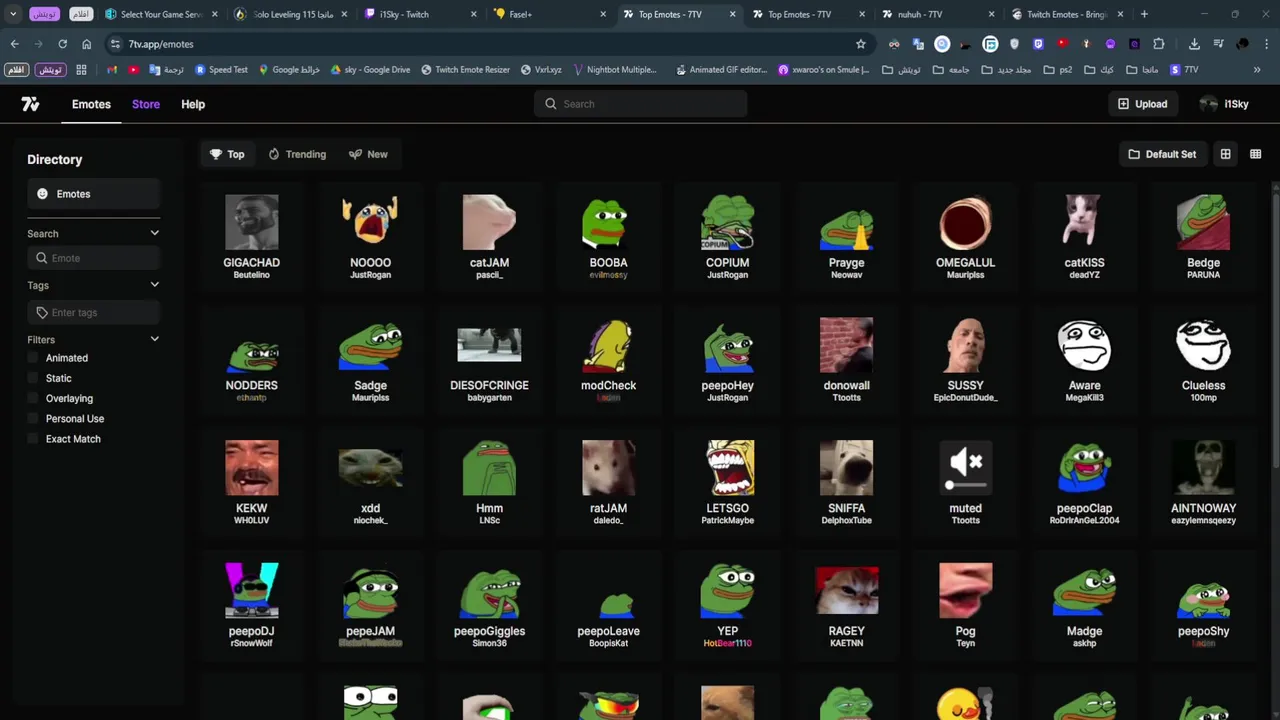
Task: Focus the top Search field
Action: click(x=640, y=104)
